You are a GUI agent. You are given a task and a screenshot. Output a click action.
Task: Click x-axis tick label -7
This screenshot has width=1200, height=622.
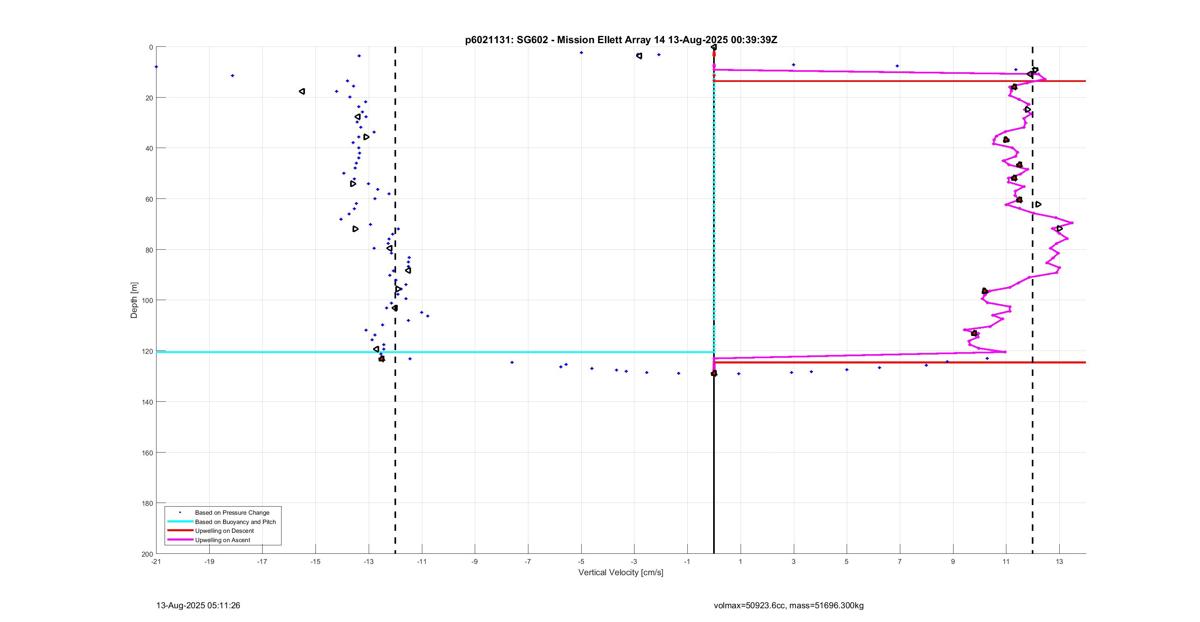pos(528,562)
